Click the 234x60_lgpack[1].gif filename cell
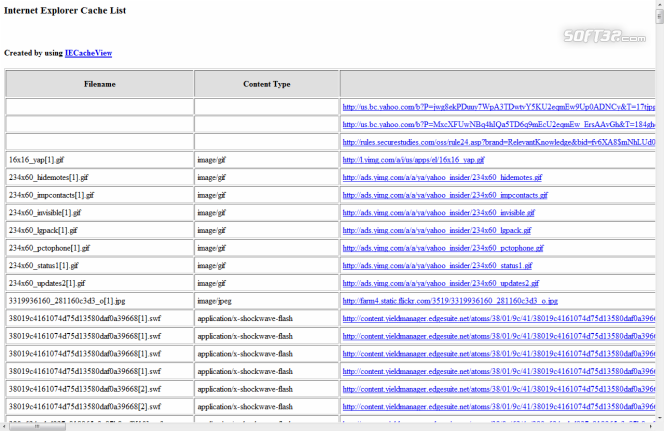 point(100,230)
